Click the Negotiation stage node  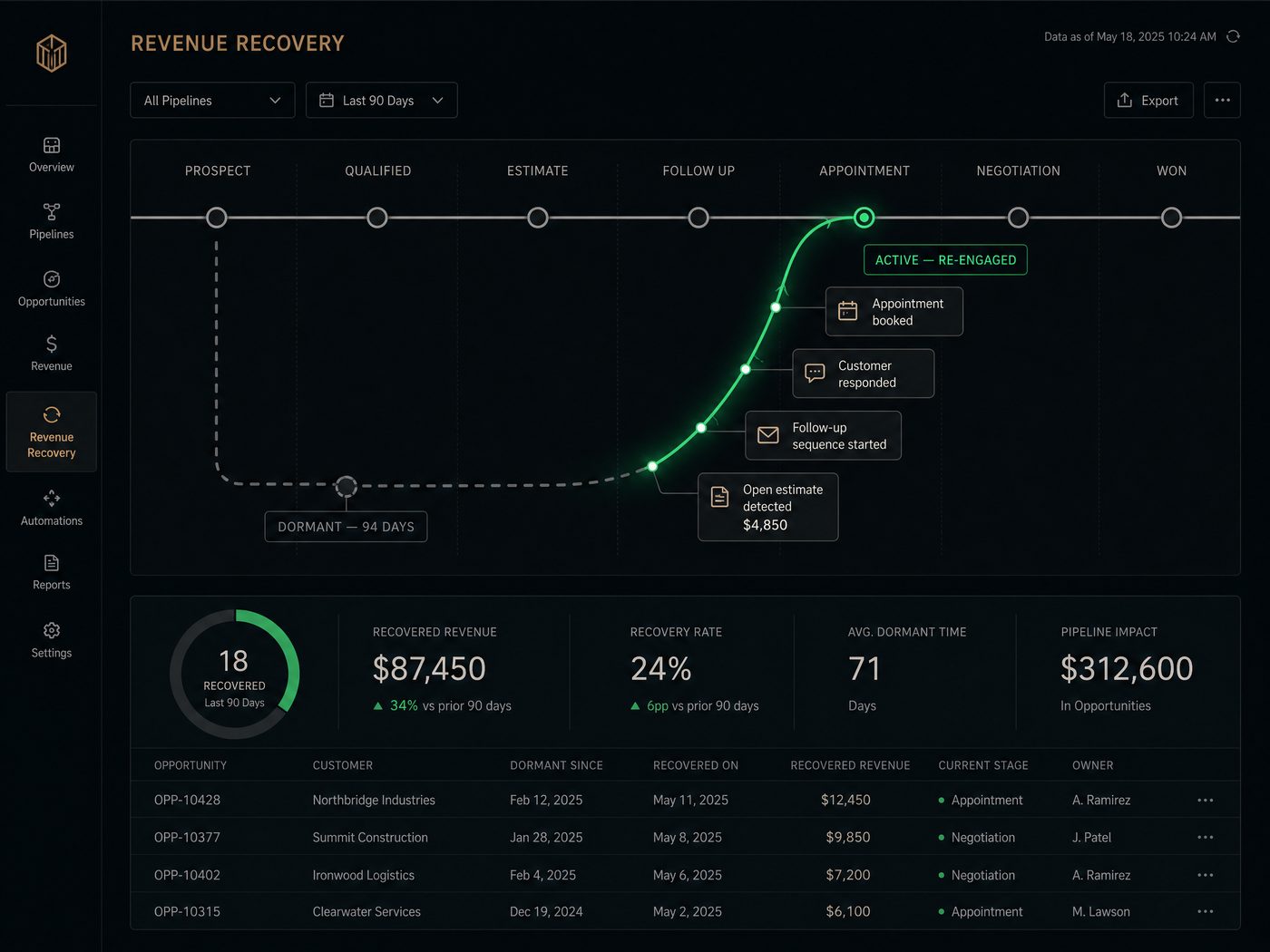(x=1019, y=218)
